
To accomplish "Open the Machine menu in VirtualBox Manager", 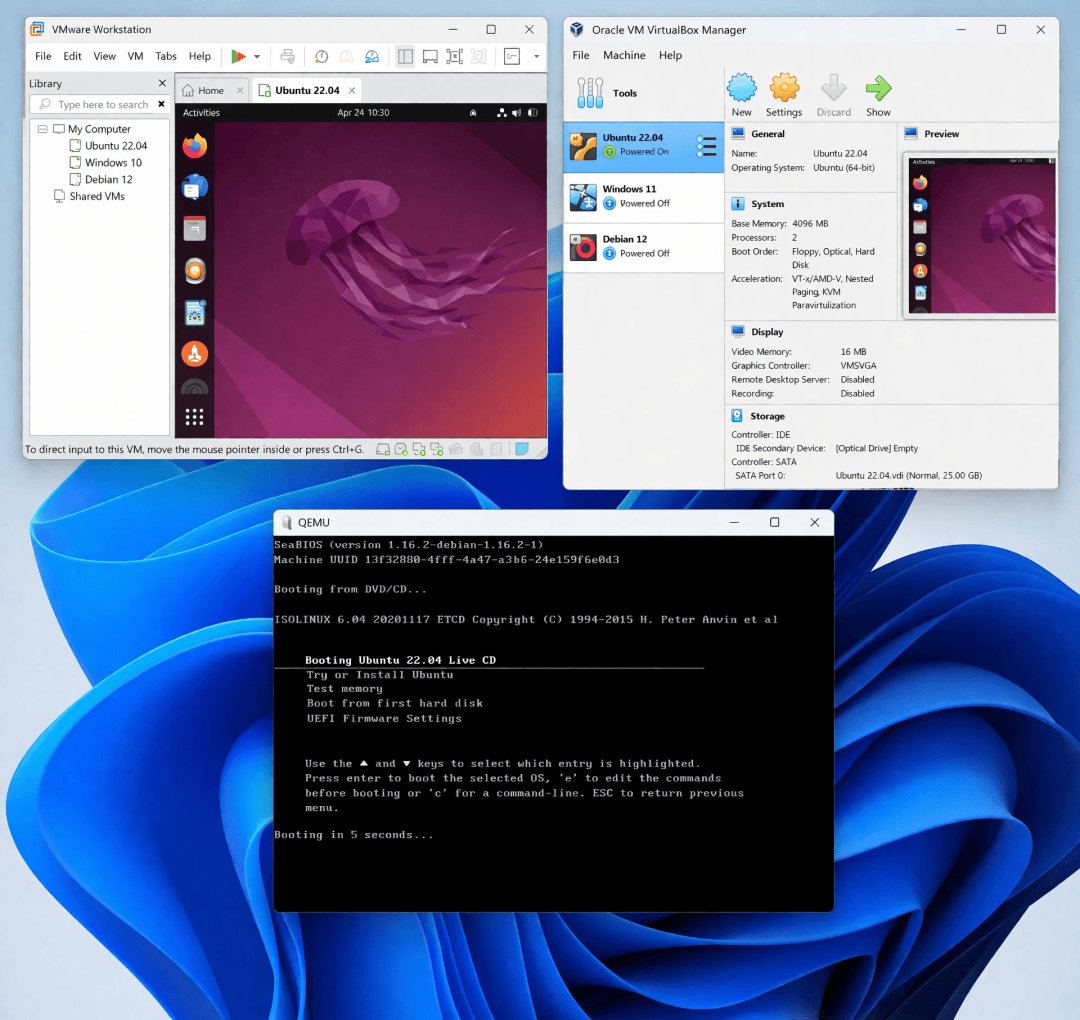I will pos(624,55).
